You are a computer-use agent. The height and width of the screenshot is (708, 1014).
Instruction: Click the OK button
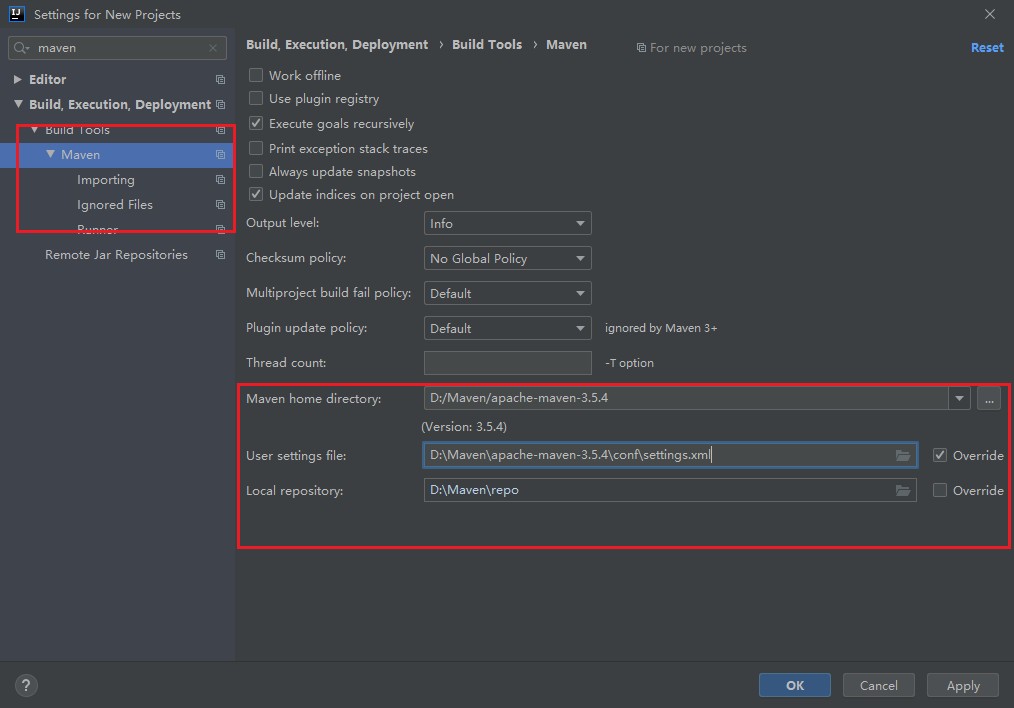[795, 685]
